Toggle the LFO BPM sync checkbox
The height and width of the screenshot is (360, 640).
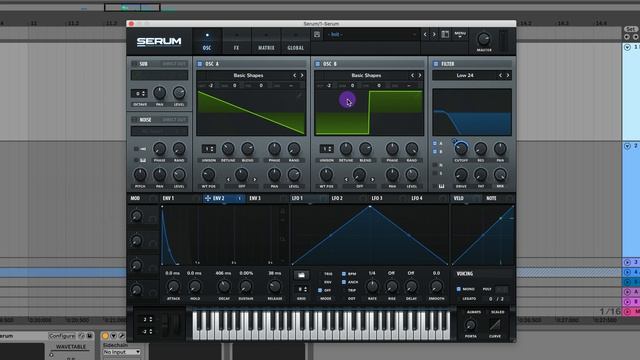[x=344, y=274]
